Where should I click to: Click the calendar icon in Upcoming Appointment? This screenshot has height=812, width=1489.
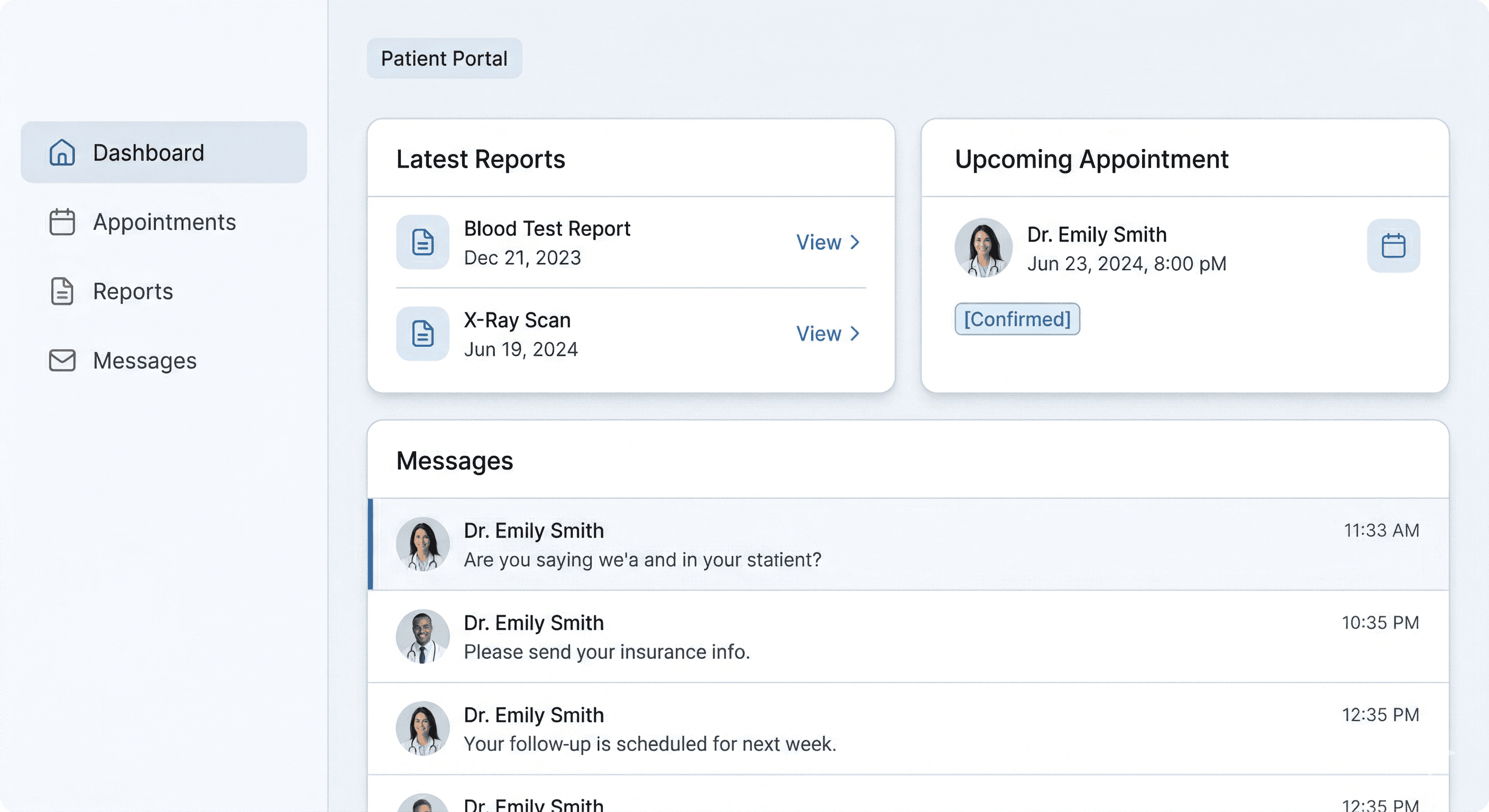[1393, 246]
